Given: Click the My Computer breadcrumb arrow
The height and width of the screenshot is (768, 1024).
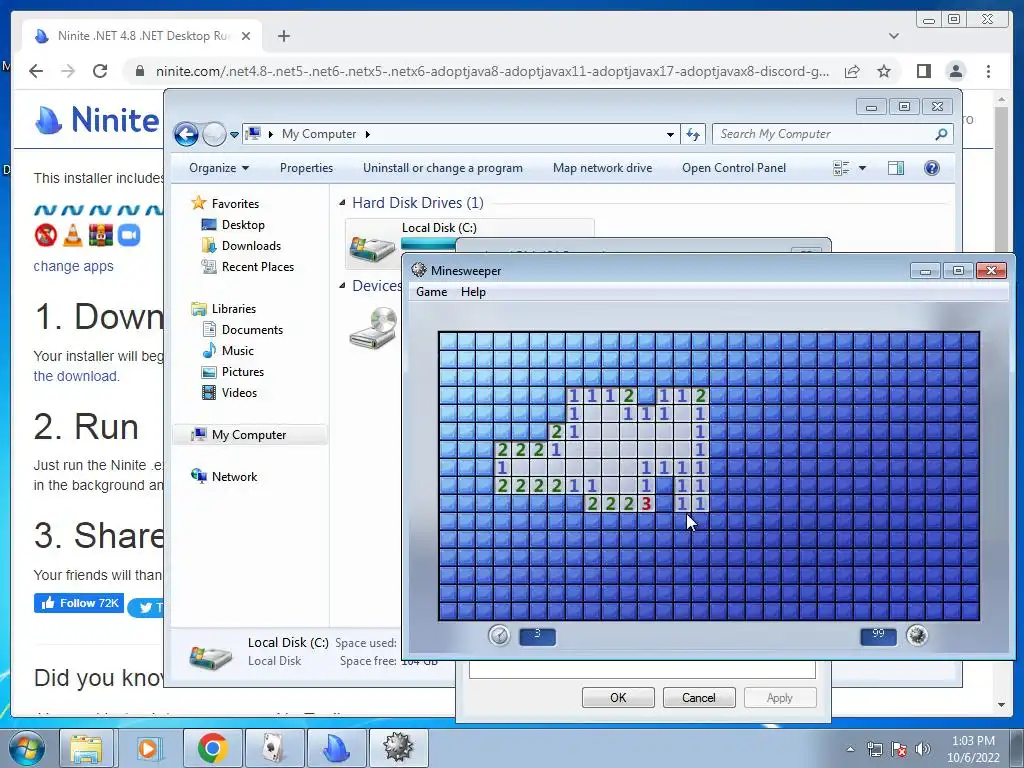Looking at the screenshot, I should tap(368, 135).
